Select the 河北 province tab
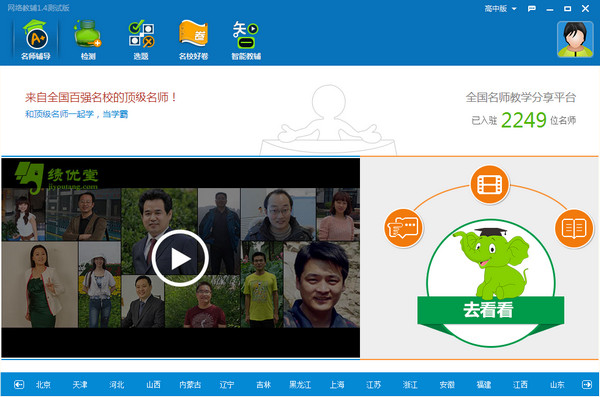Viewport: 600px width, 397px height. pos(117,384)
